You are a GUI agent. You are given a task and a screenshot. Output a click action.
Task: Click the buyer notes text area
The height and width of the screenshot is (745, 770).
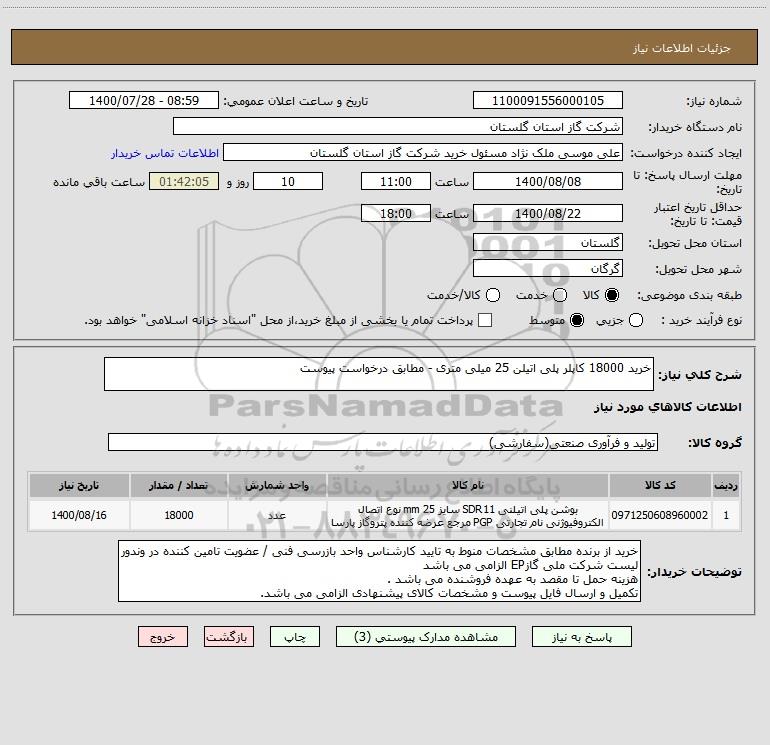[x=379, y=571]
